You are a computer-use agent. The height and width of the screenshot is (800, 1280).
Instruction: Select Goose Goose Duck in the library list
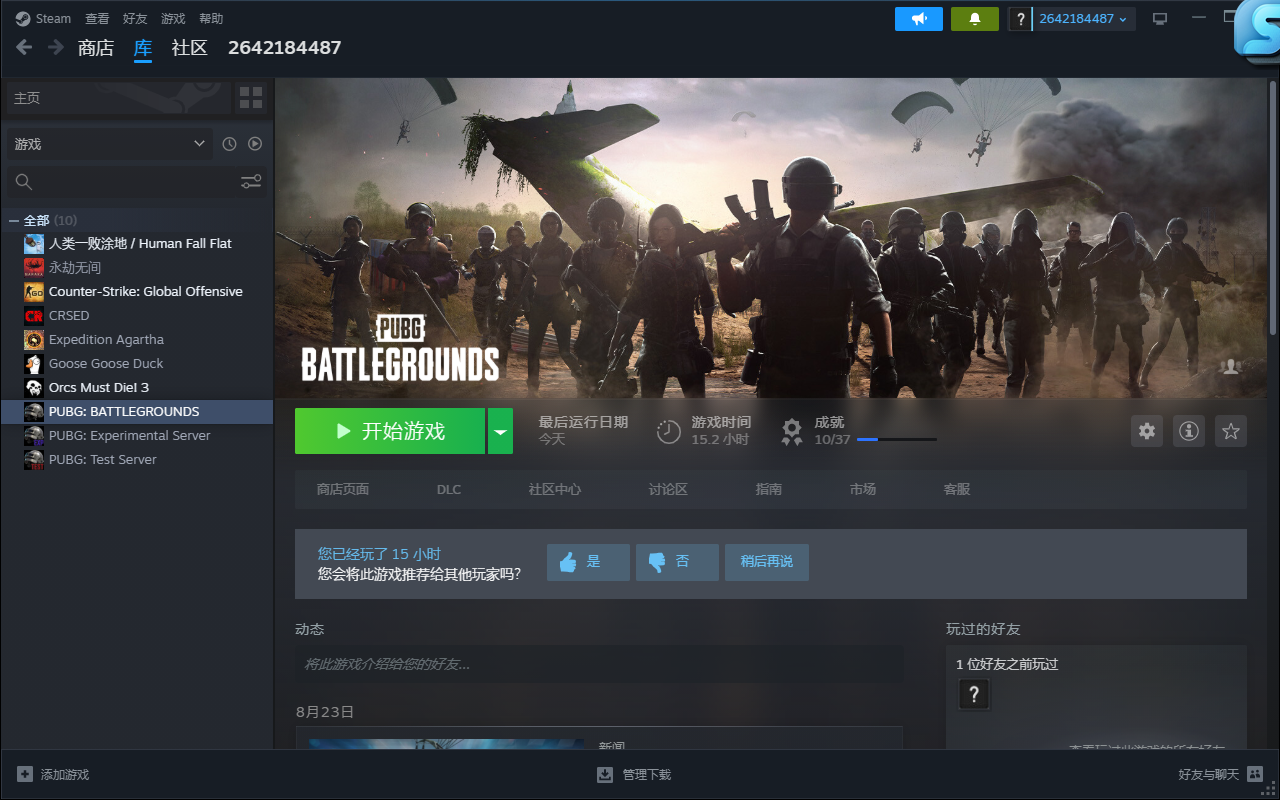click(106, 364)
